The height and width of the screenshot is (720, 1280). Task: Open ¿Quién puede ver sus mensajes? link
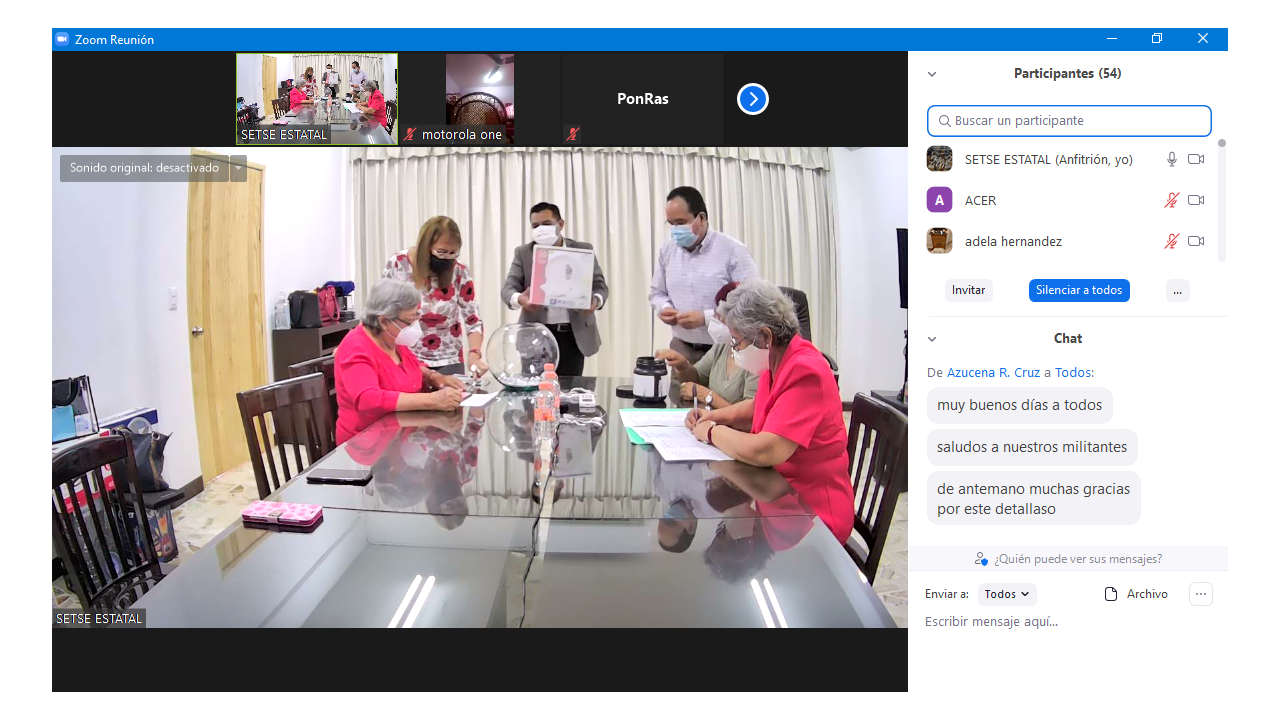pos(1077,559)
